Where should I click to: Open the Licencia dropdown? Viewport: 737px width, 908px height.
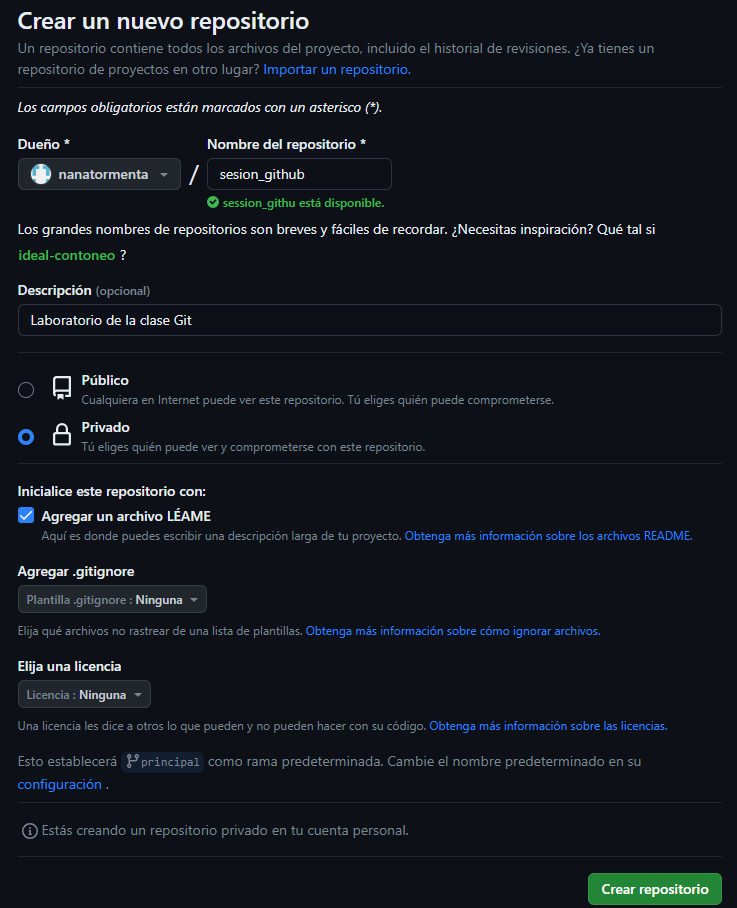point(84,694)
